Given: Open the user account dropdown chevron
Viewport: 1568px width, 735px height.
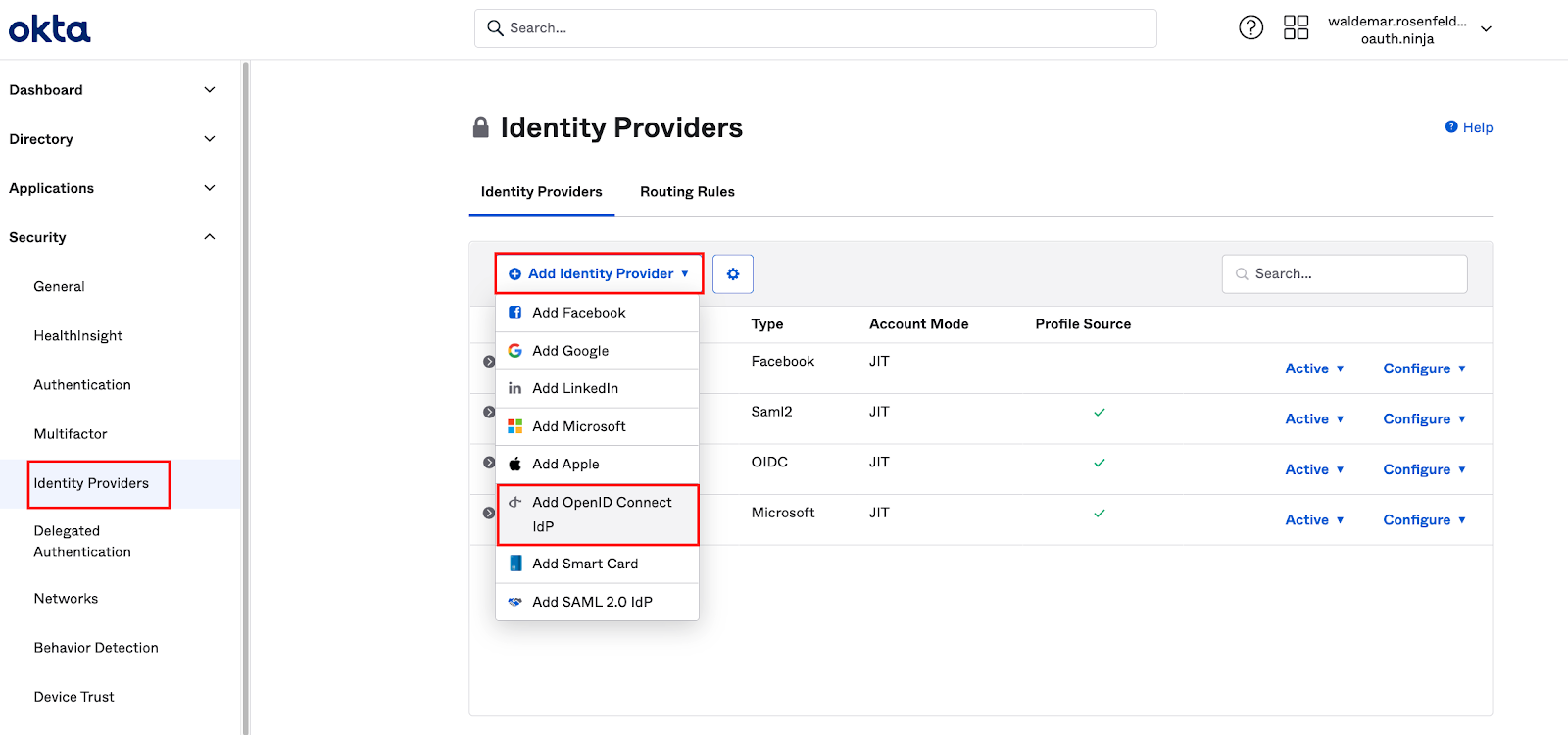Looking at the screenshot, I should point(1486,29).
